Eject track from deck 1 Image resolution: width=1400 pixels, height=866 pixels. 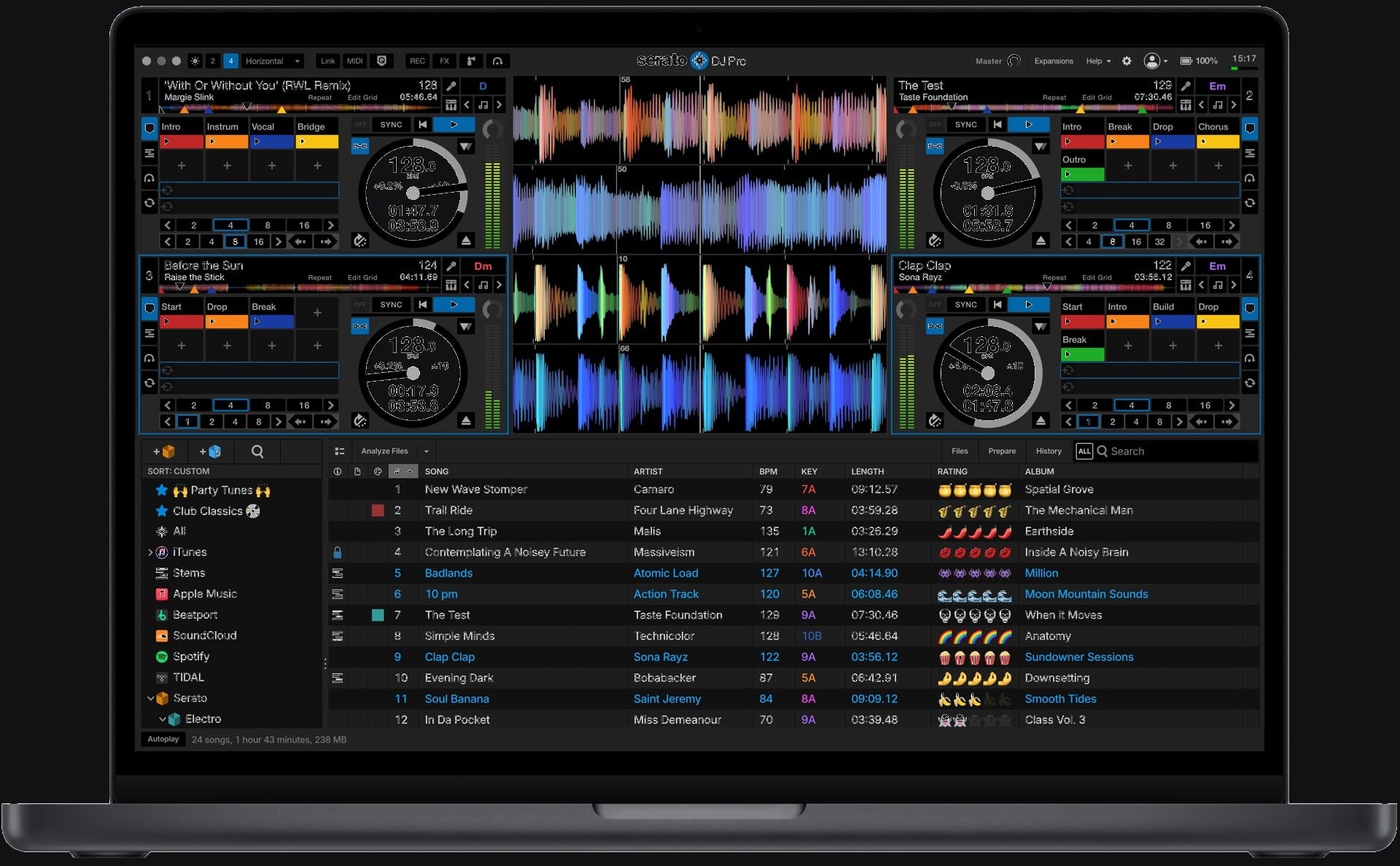(467, 240)
